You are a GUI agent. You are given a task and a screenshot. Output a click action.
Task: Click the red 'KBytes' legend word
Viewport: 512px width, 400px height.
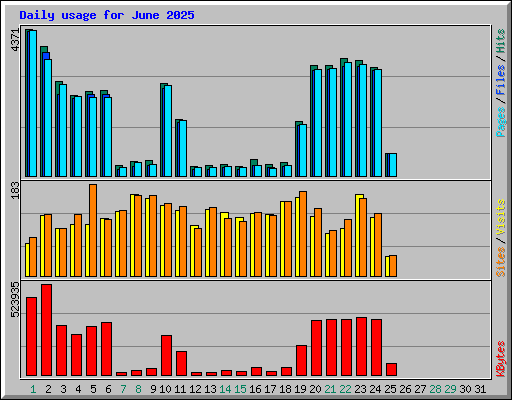click(500, 359)
